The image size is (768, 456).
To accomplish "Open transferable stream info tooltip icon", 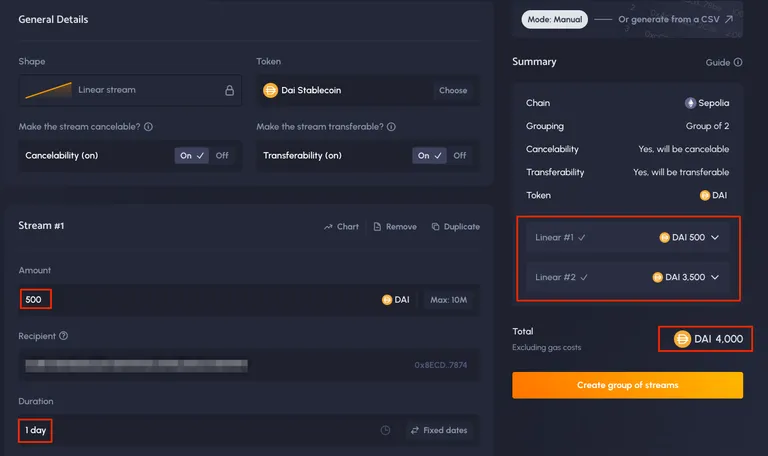I will point(391,127).
